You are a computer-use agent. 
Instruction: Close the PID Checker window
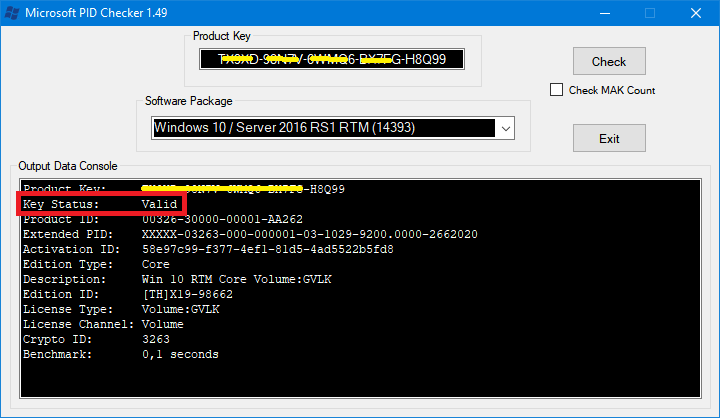[x=696, y=13]
